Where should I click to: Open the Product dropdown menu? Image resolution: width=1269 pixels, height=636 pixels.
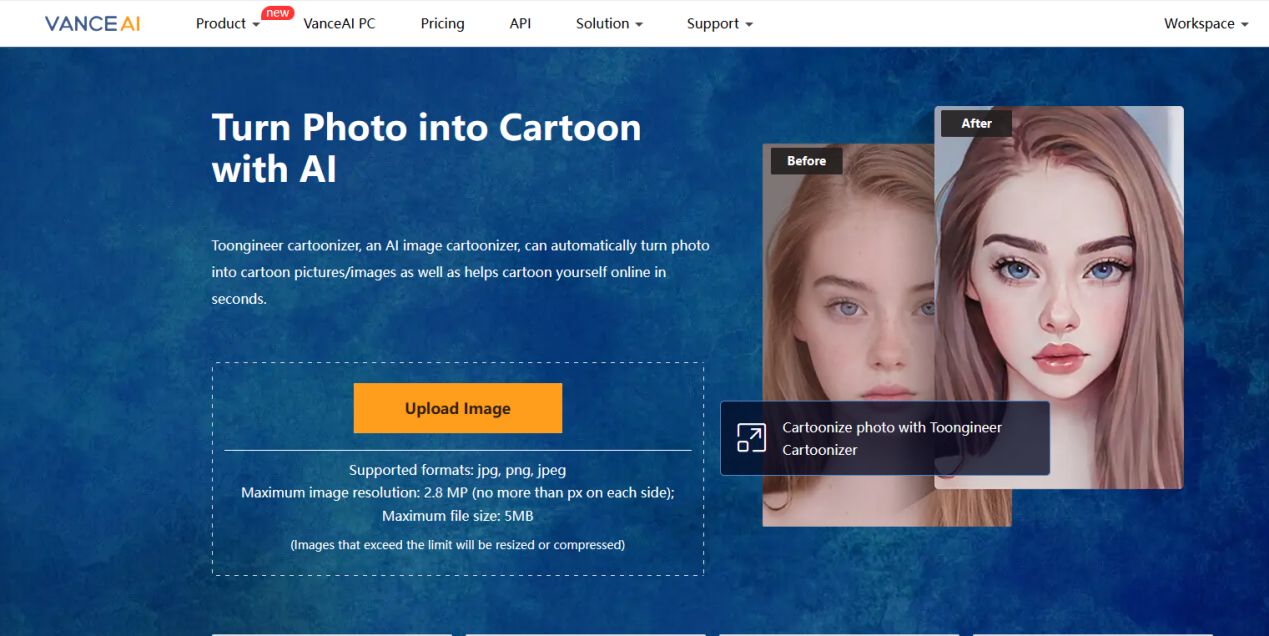point(228,24)
